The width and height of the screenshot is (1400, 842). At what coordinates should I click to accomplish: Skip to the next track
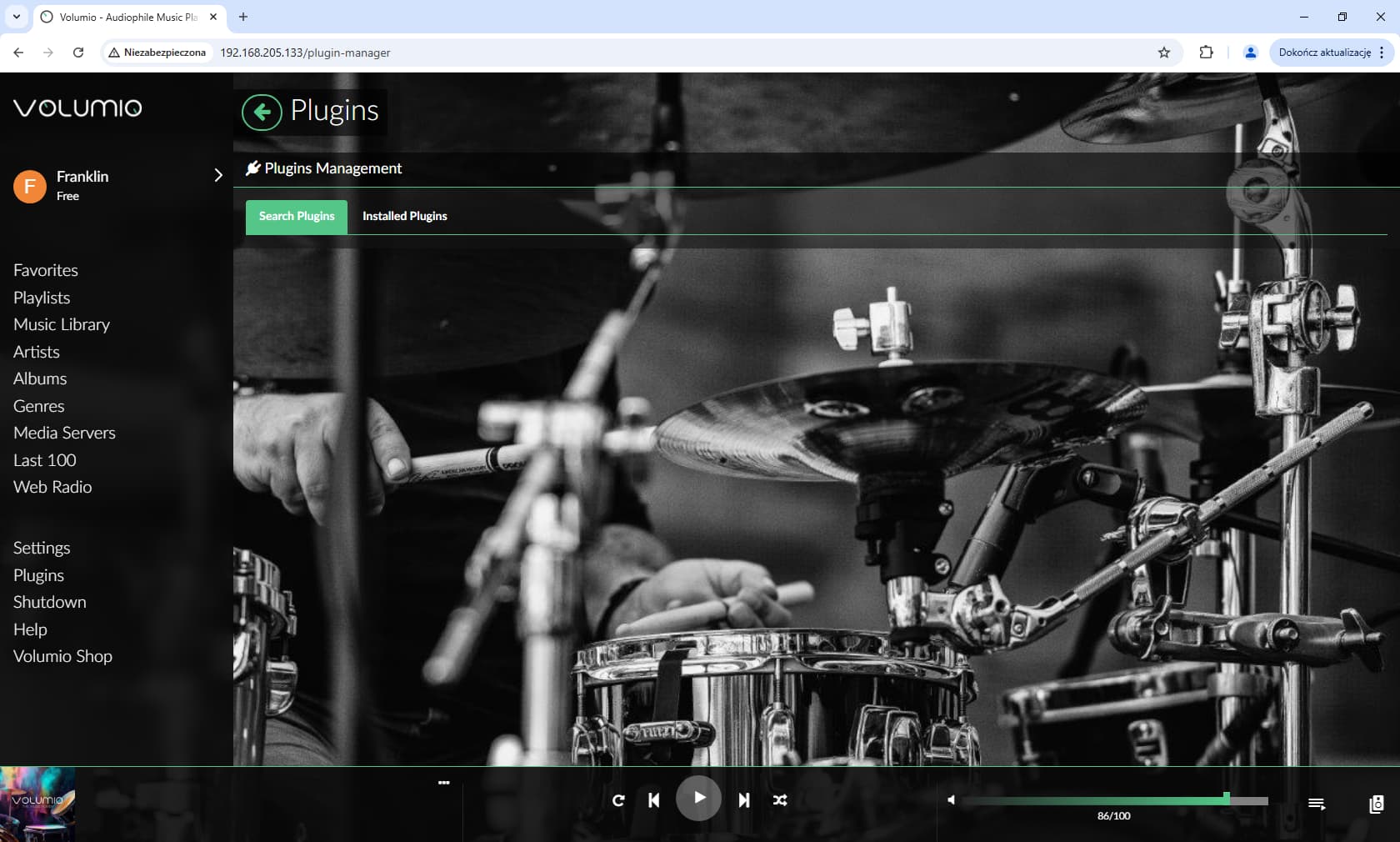click(743, 800)
